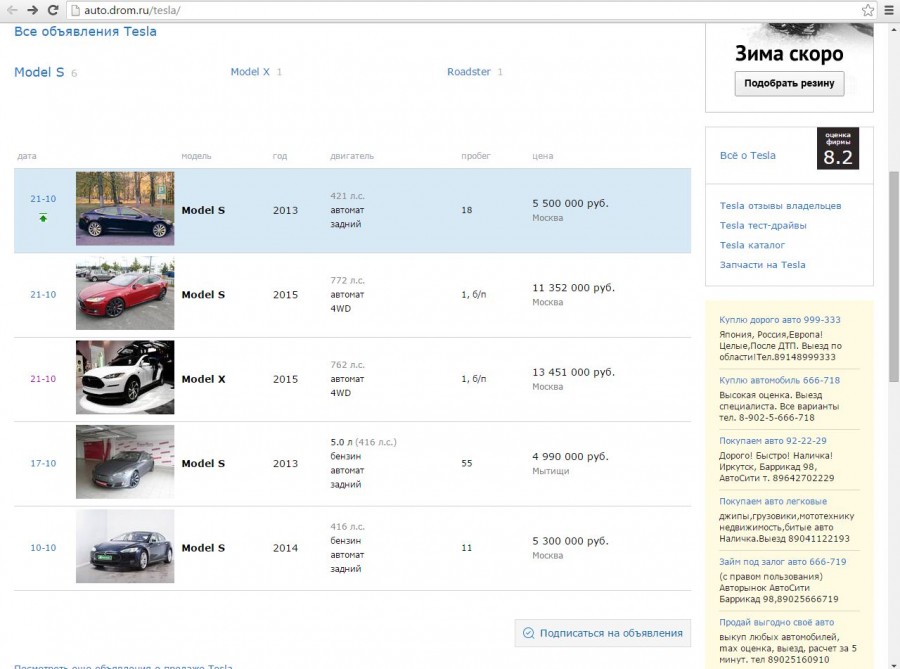Filter by Model X link

[x=250, y=72]
